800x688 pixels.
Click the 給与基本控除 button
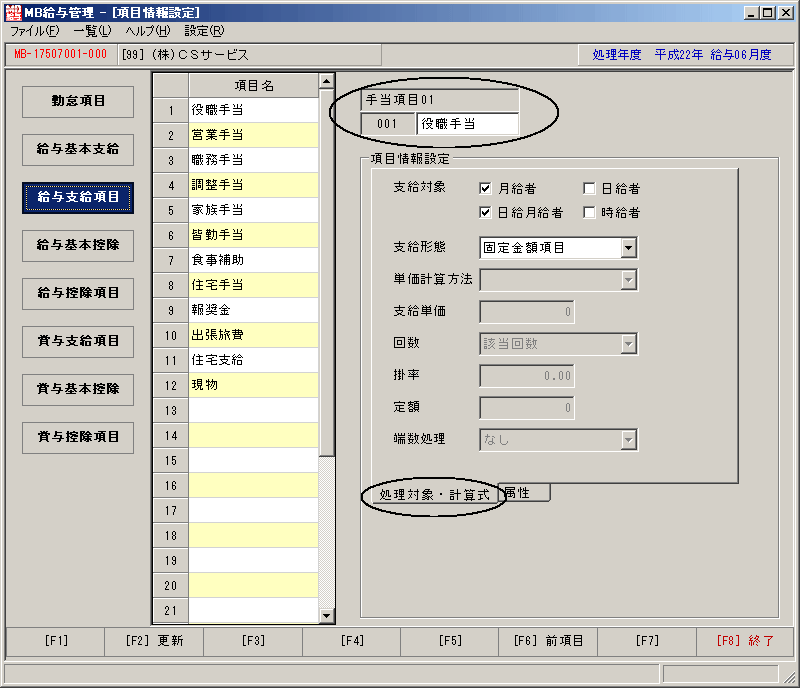click(78, 245)
